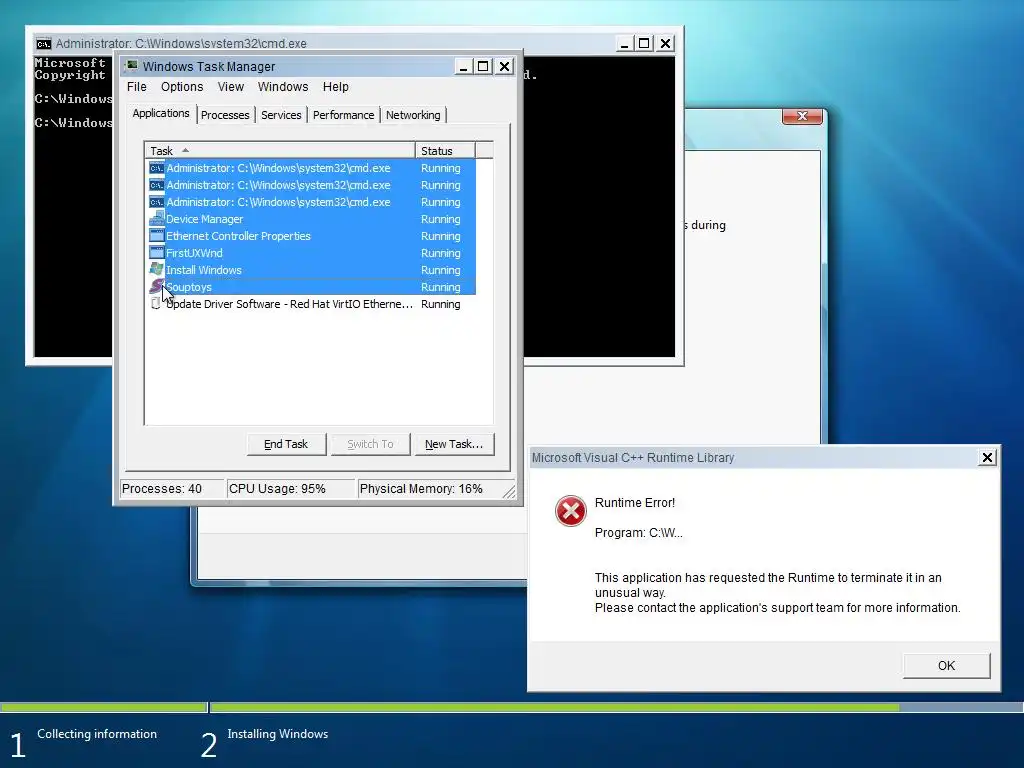
Task: Open the File menu in Task Manager
Action: click(136, 87)
